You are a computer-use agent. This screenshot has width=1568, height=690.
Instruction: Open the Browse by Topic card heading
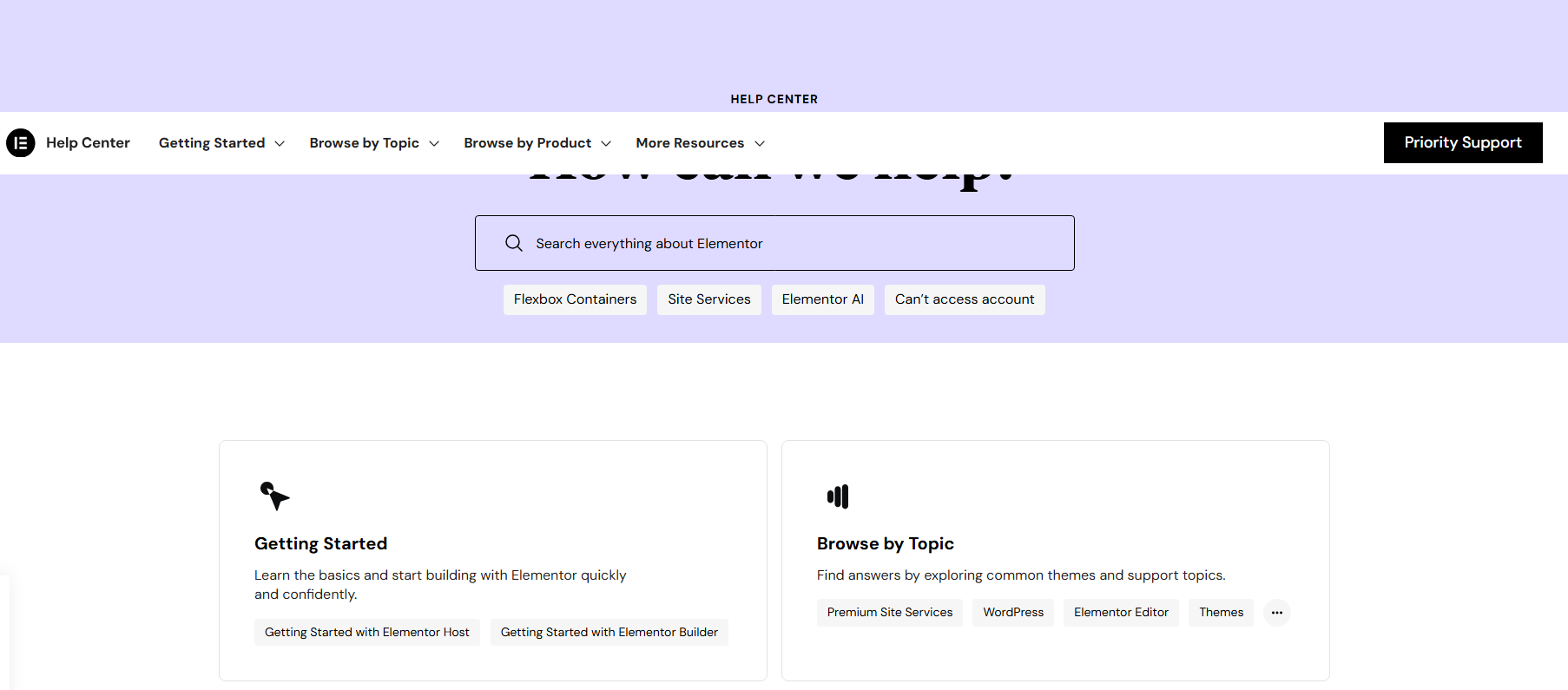click(886, 543)
